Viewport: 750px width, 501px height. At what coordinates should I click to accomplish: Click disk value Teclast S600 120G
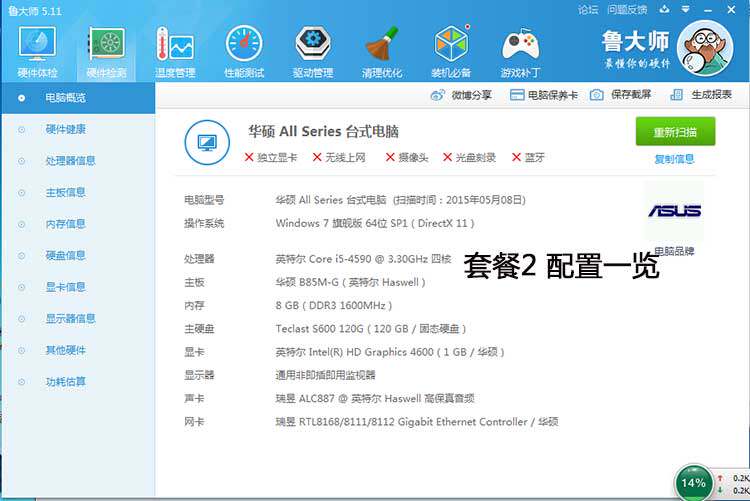pos(370,329)
